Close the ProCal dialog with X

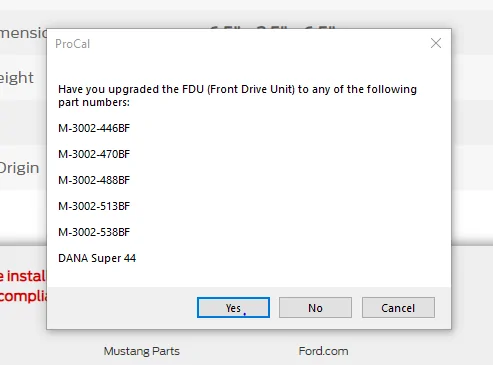click(436, 43)
